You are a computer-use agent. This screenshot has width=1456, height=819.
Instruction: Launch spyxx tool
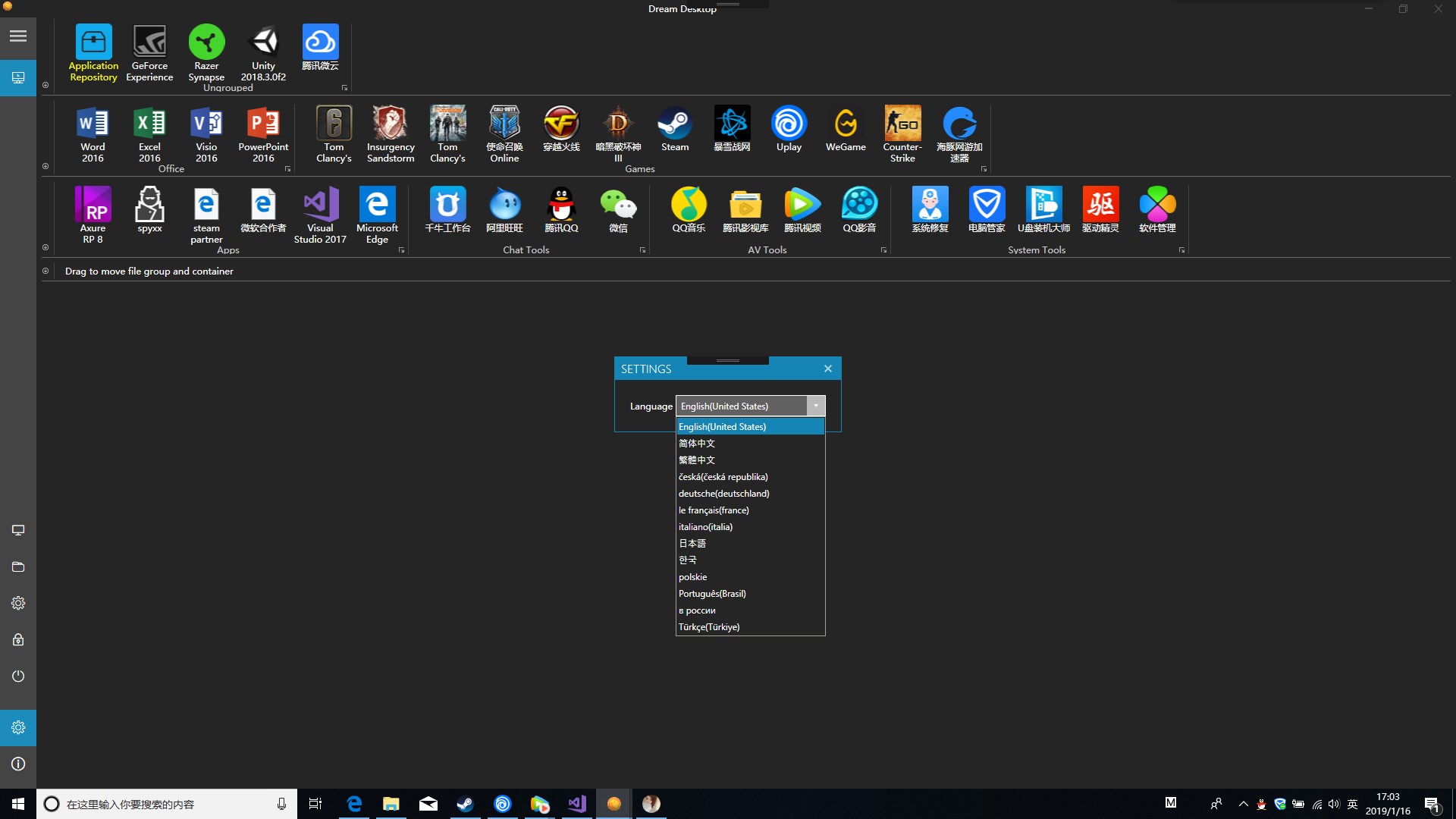tap(149, 210)
